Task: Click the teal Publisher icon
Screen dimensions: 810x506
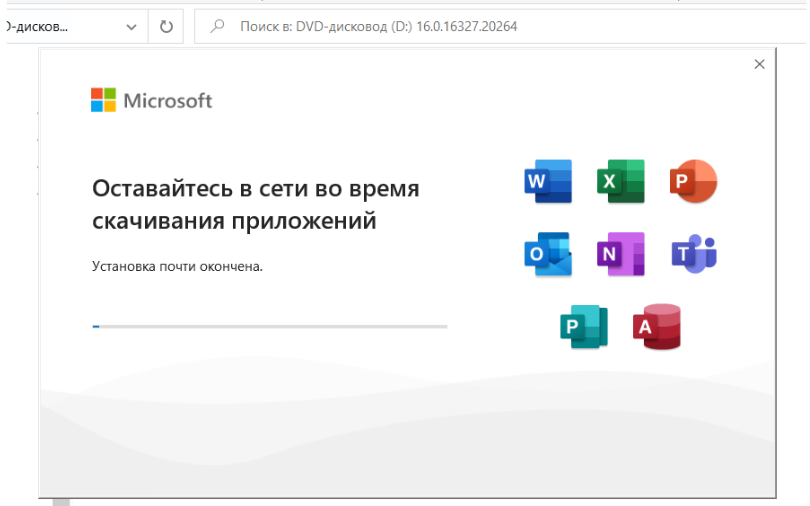Action: click(x=583, y=327)
